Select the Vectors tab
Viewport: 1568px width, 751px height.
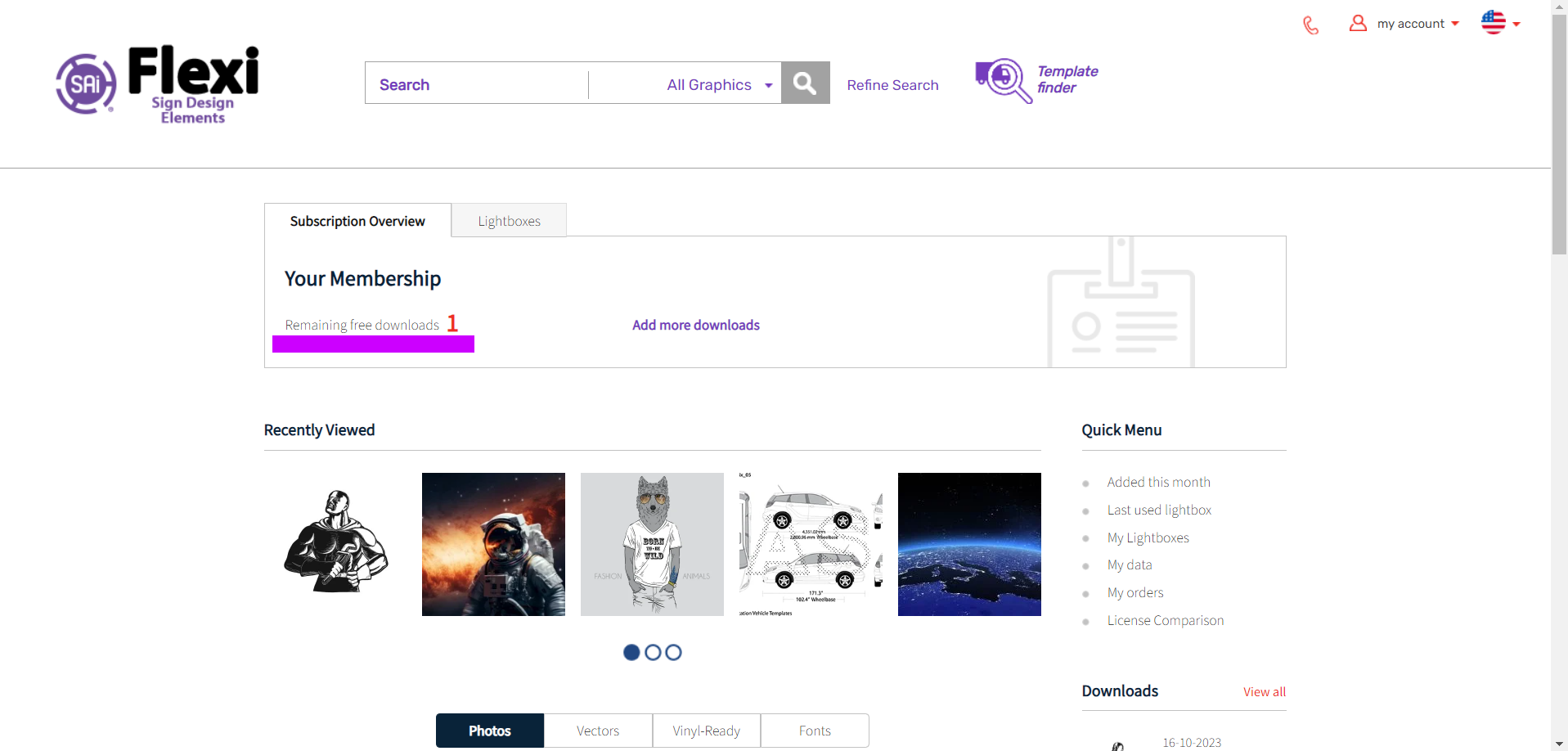point(598,730)
